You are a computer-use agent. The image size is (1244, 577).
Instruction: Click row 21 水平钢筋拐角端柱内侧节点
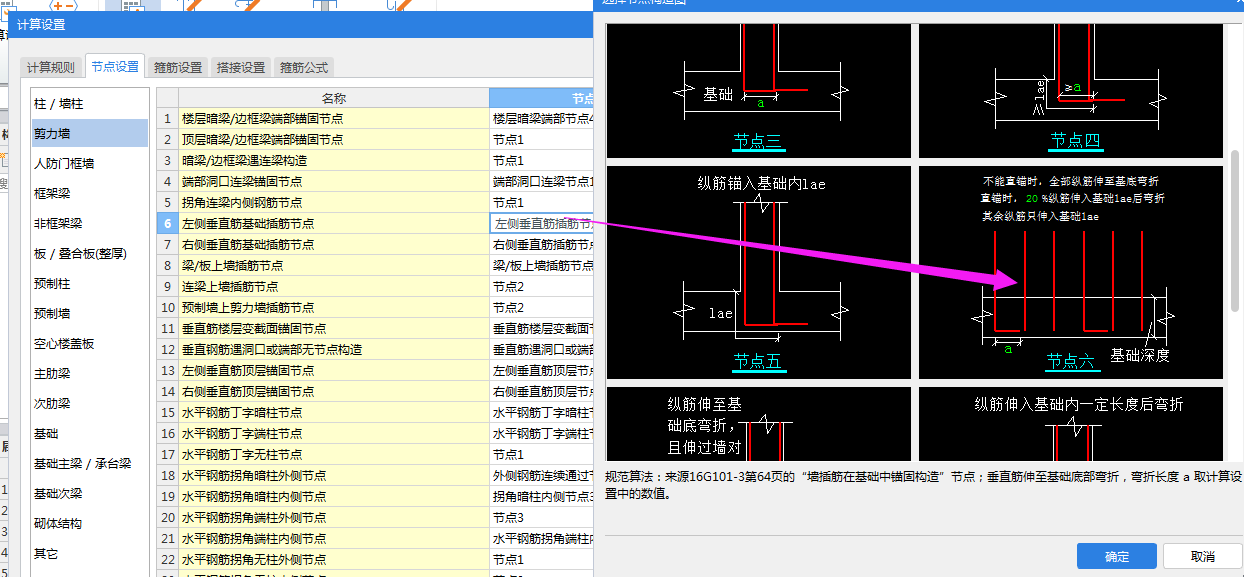click(334, 538)
